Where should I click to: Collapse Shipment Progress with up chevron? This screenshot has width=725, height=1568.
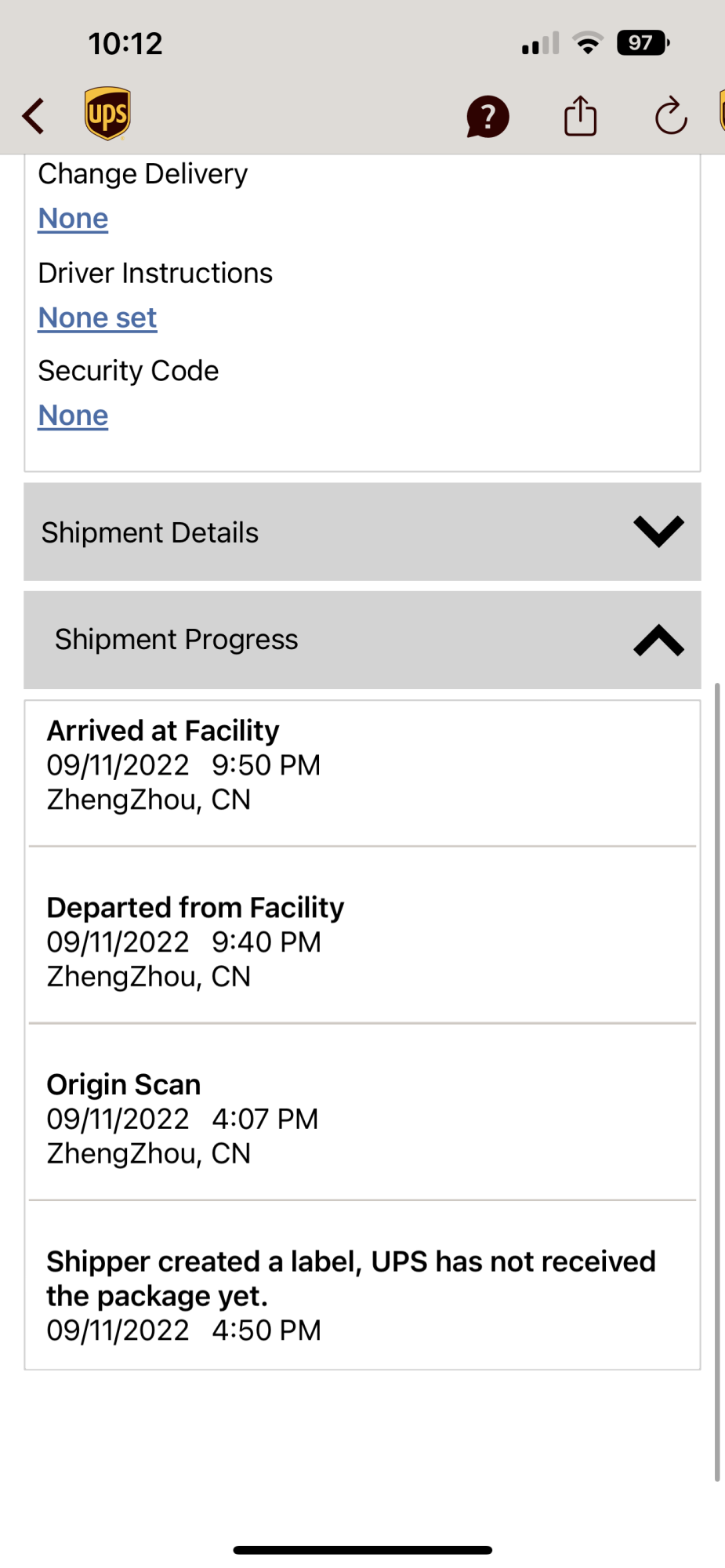point(659,640)
